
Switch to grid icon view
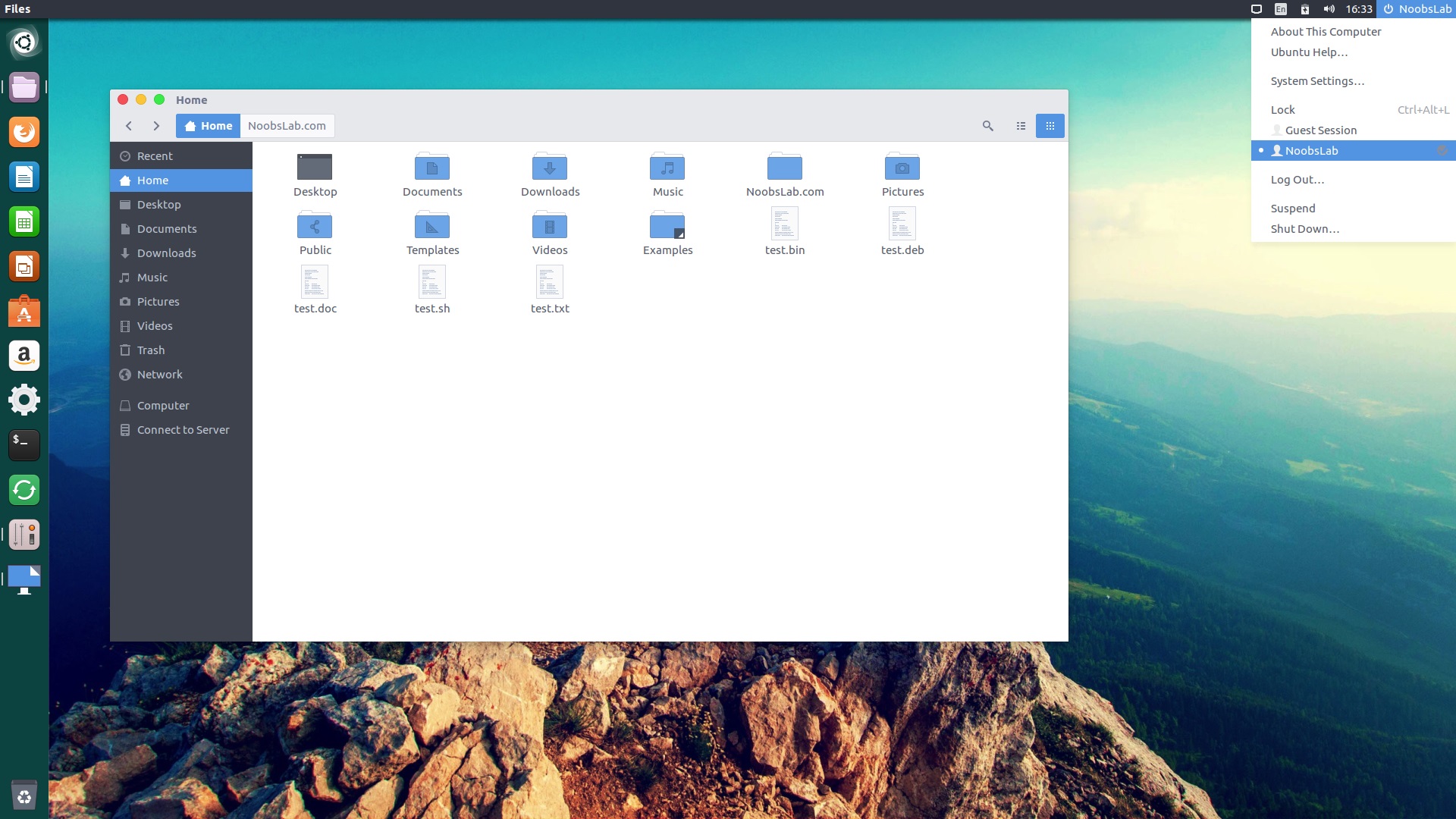coord(1050,126)
